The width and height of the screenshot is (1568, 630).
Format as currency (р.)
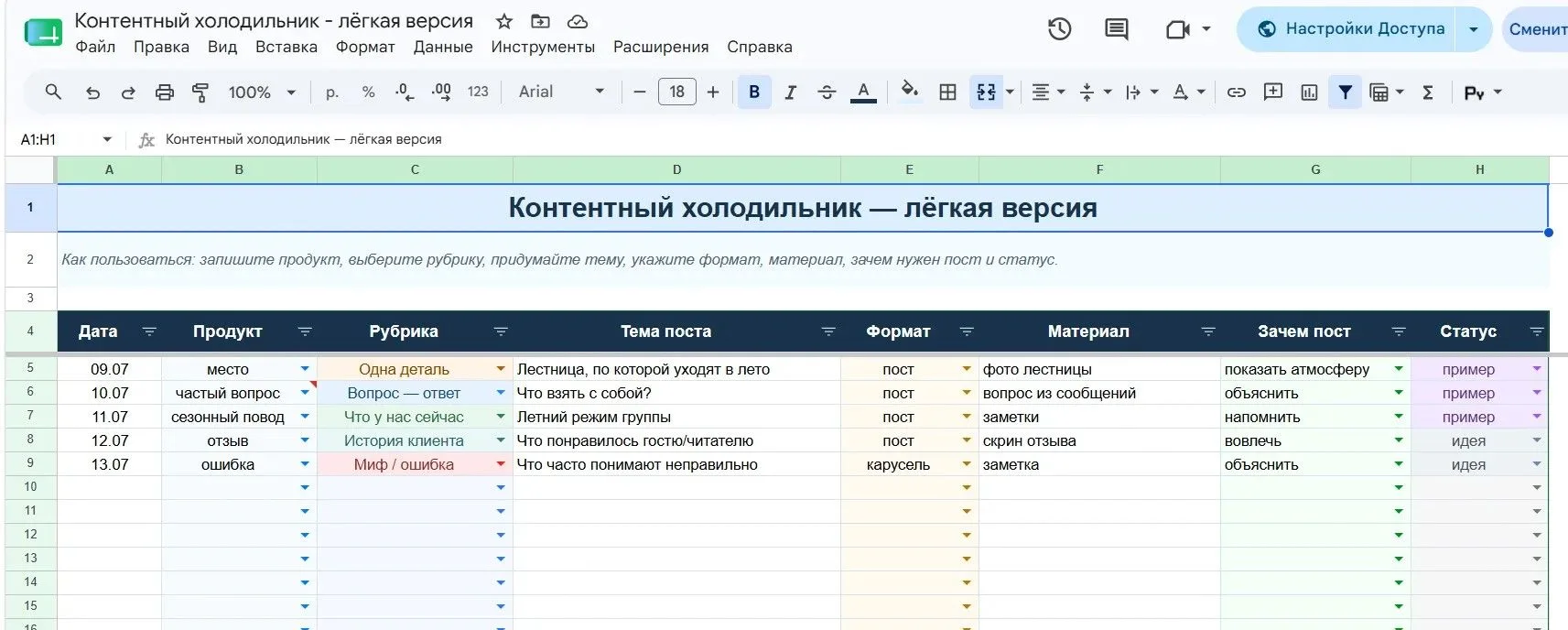[332, 92]
